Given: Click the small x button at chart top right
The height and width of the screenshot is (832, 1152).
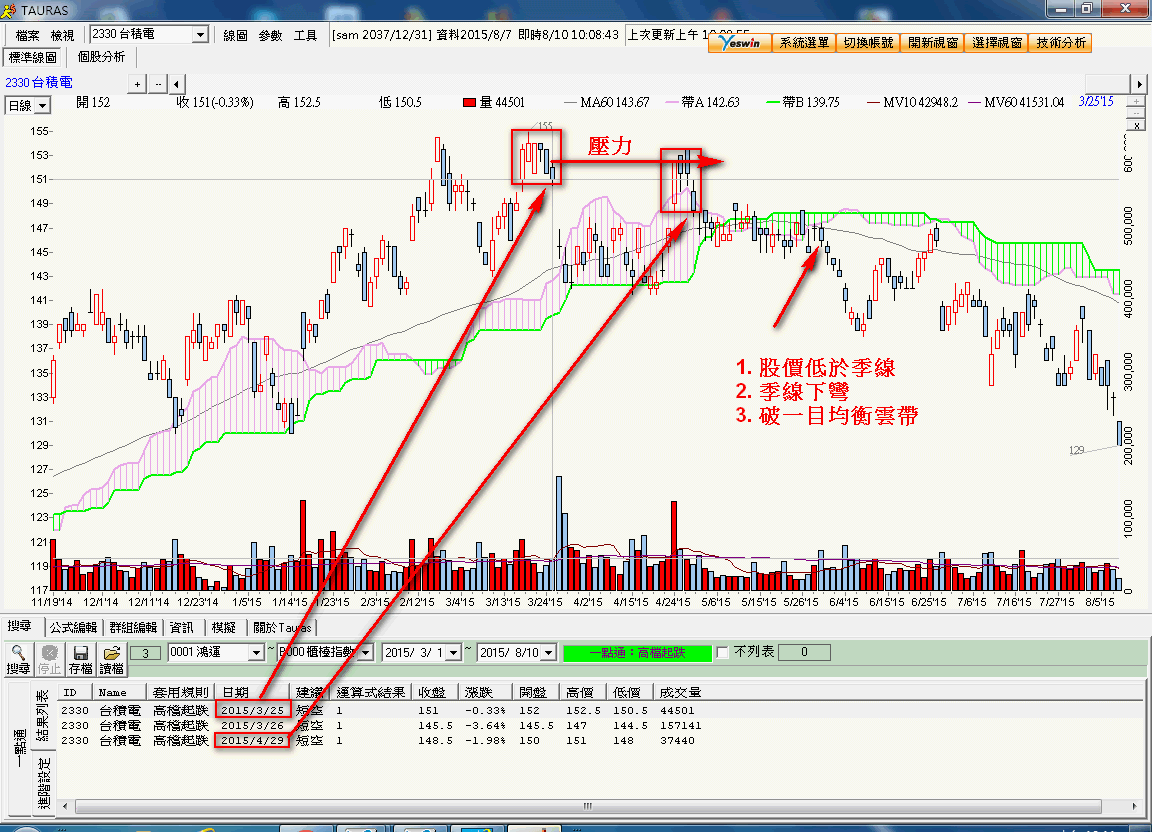Looking at the screenshot, I should coord(1136,125).
